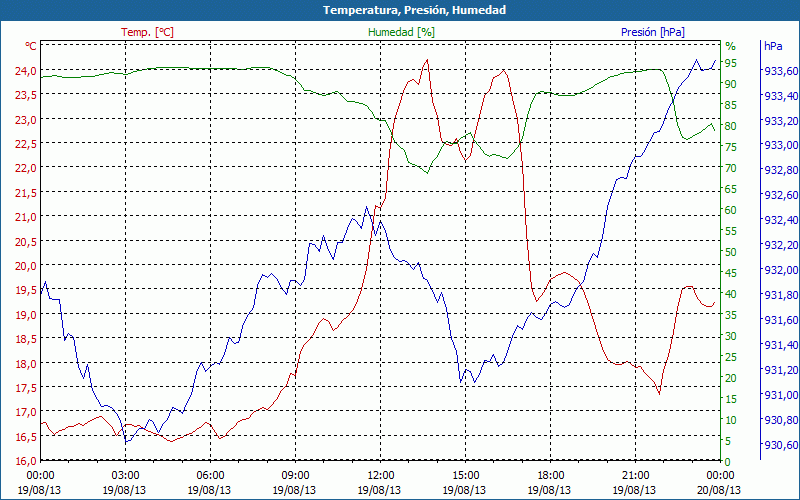Viewport: 800px width, 500px height.
Task: Click the 932,00 pressure axis value
Action: pos(781,270)
